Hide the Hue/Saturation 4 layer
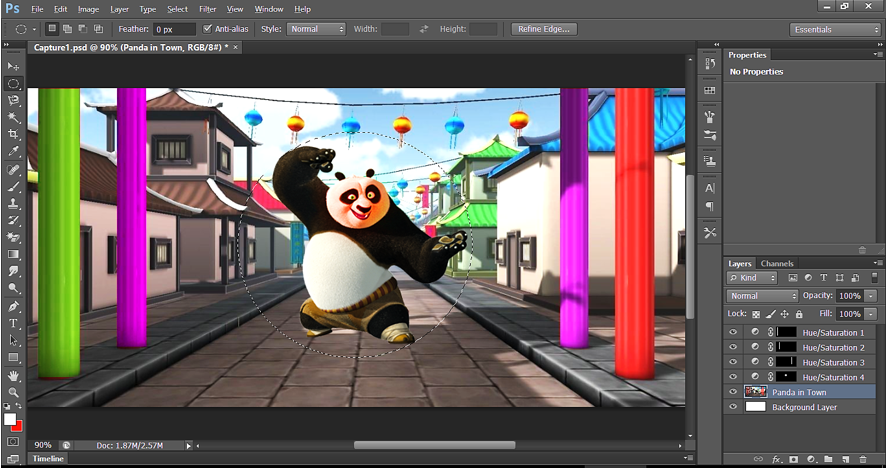Screen dimensions: 887x468 (733, 377)
